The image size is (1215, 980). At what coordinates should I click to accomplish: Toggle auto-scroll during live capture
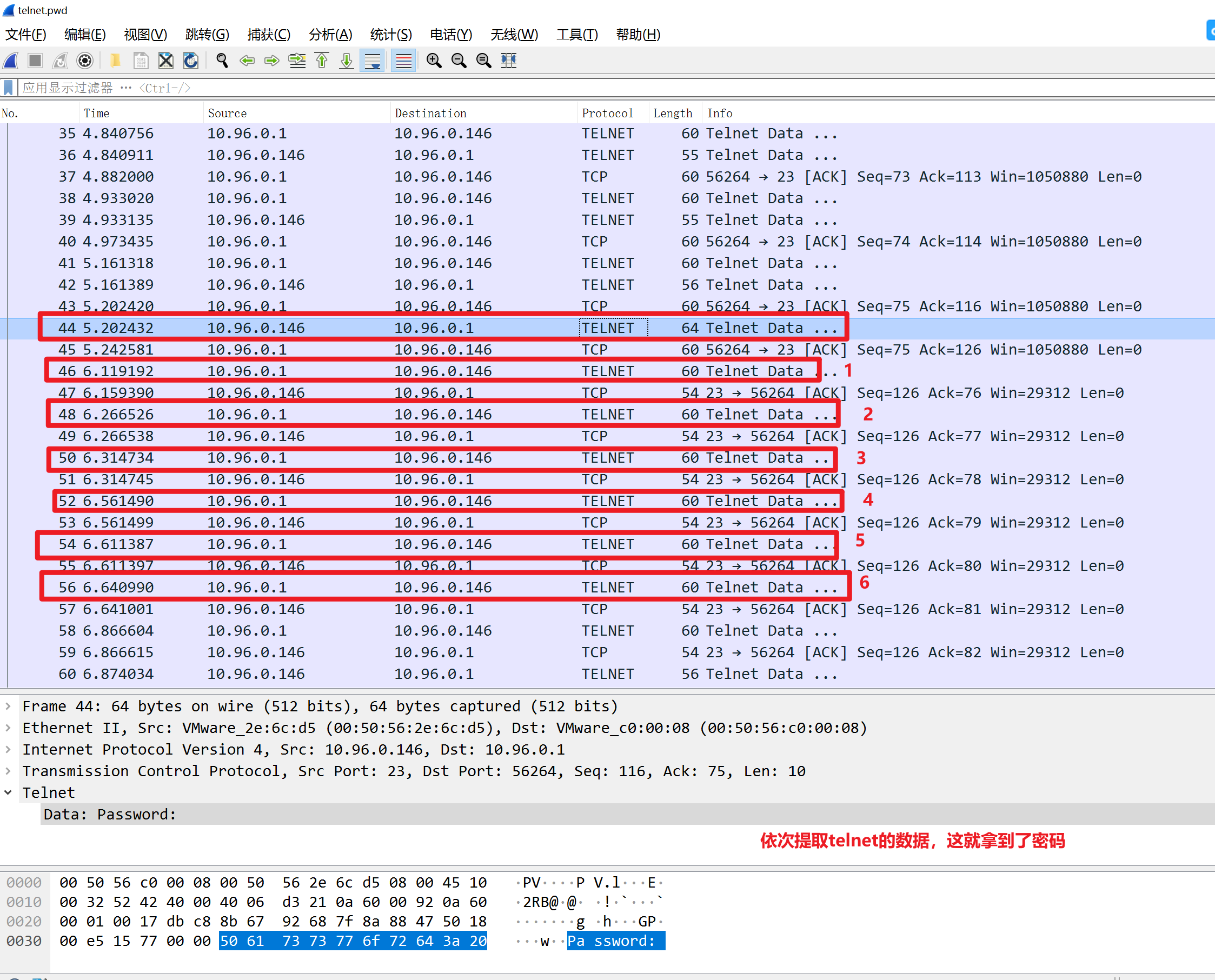[x=373, y=61]
